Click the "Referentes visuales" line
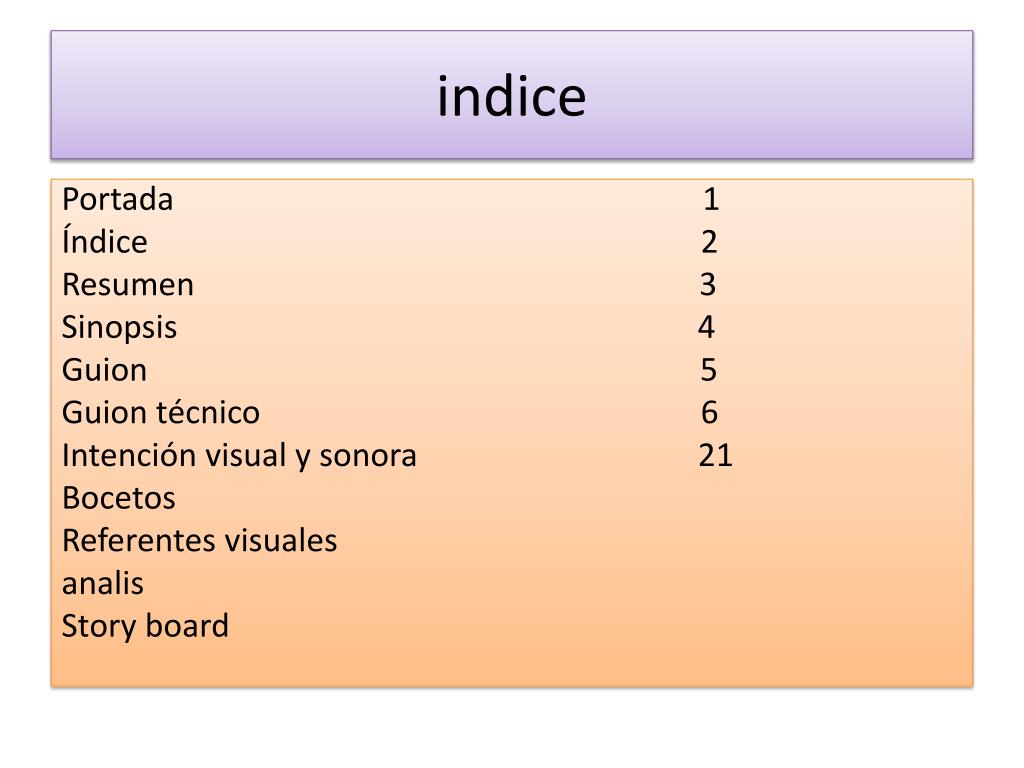Viewport: 1024px width, 768px height. point(199,541)
